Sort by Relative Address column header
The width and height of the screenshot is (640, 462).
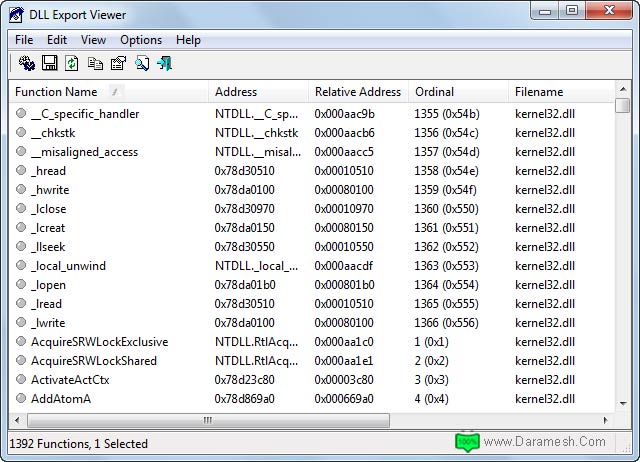tap(357, 92)
